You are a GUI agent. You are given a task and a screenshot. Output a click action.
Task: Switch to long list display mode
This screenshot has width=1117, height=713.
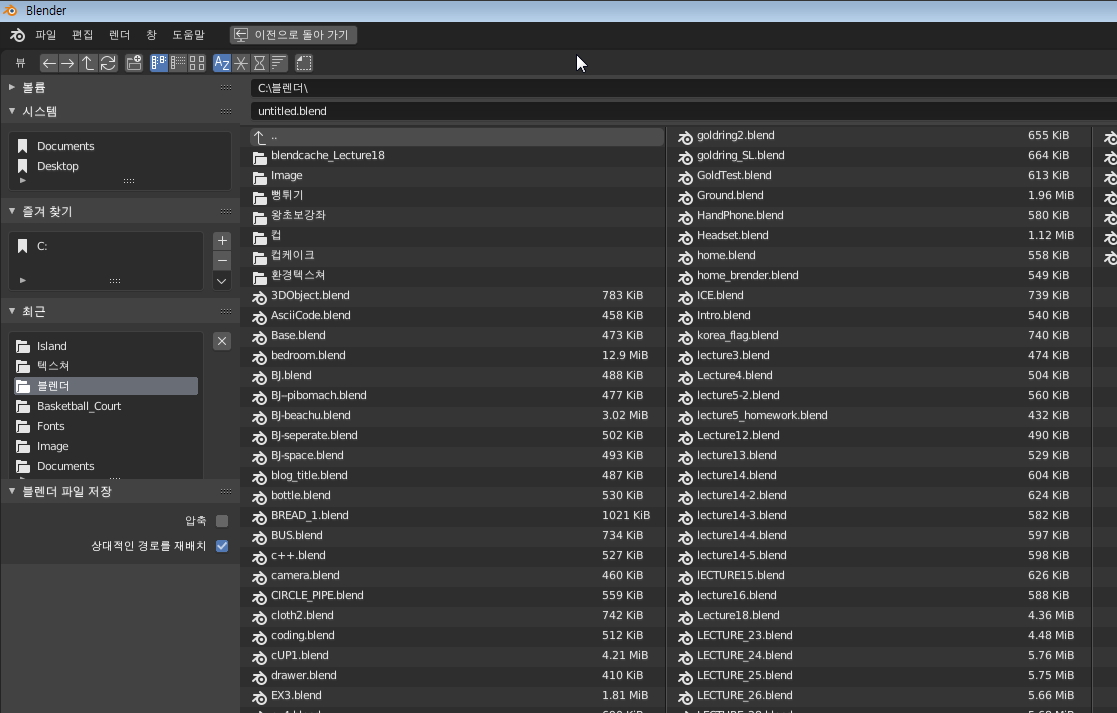pyautogui.click(x=178, y=63)
